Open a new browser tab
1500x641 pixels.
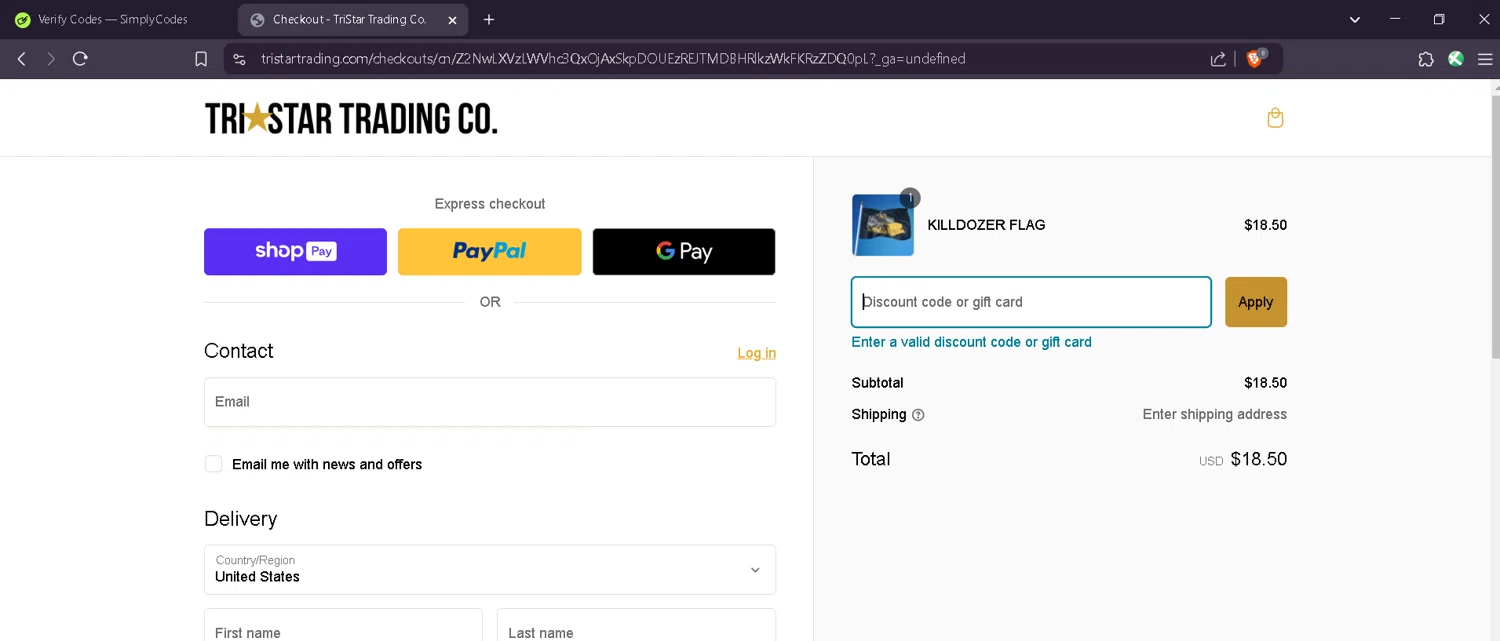[489, 19]
